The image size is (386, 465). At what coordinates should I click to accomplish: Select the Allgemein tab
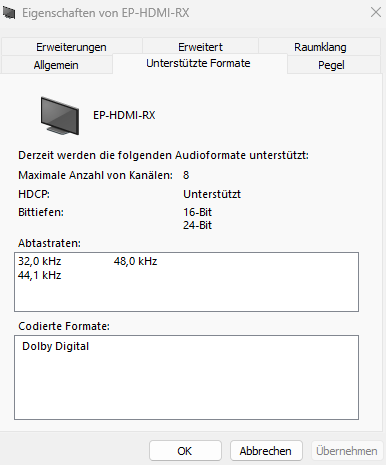pos(56,65)
